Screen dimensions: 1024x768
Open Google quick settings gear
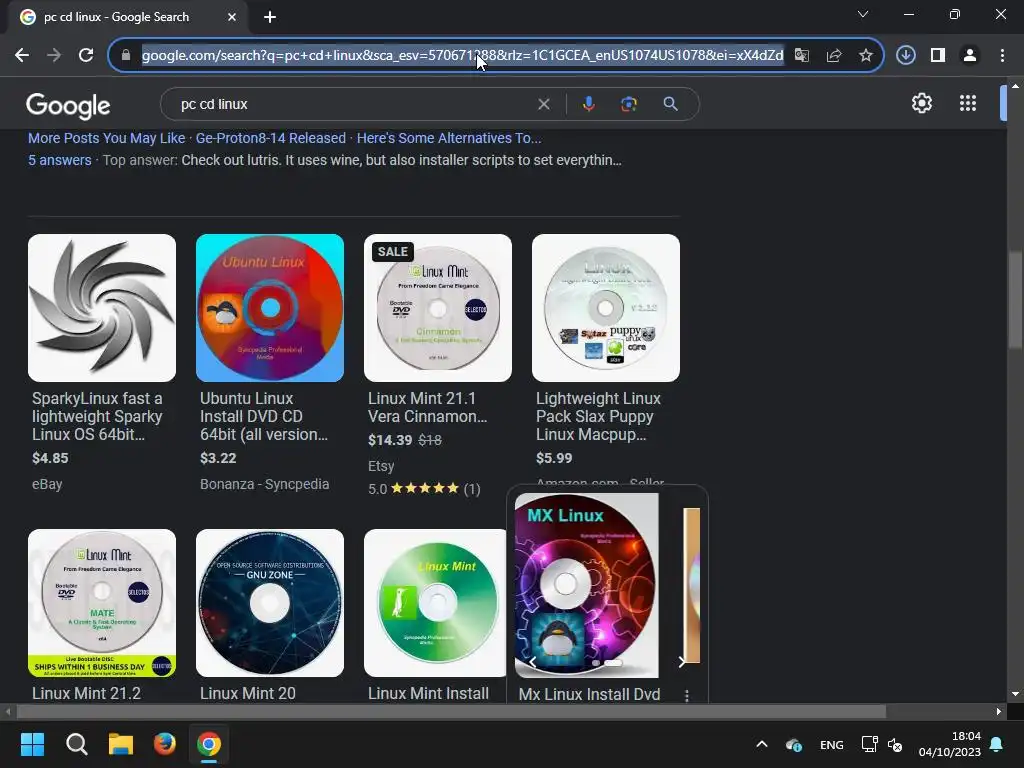pos(921,103)
